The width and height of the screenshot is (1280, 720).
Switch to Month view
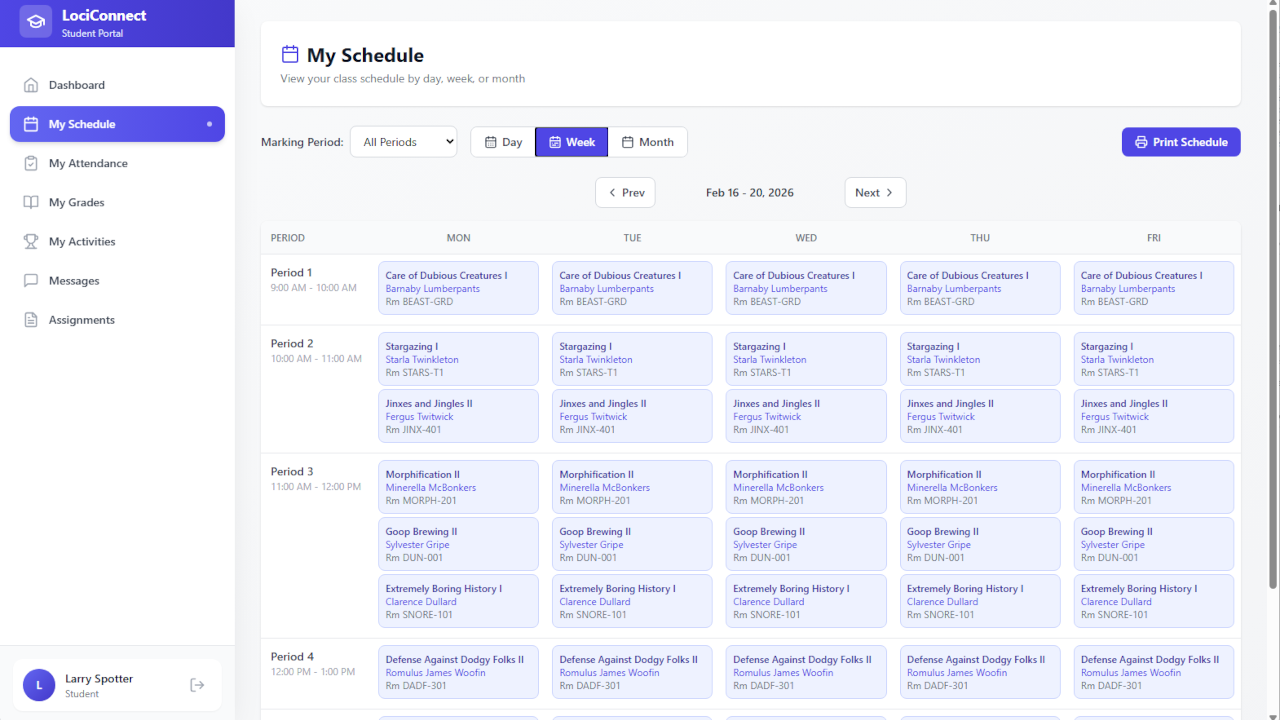[647, 142]
